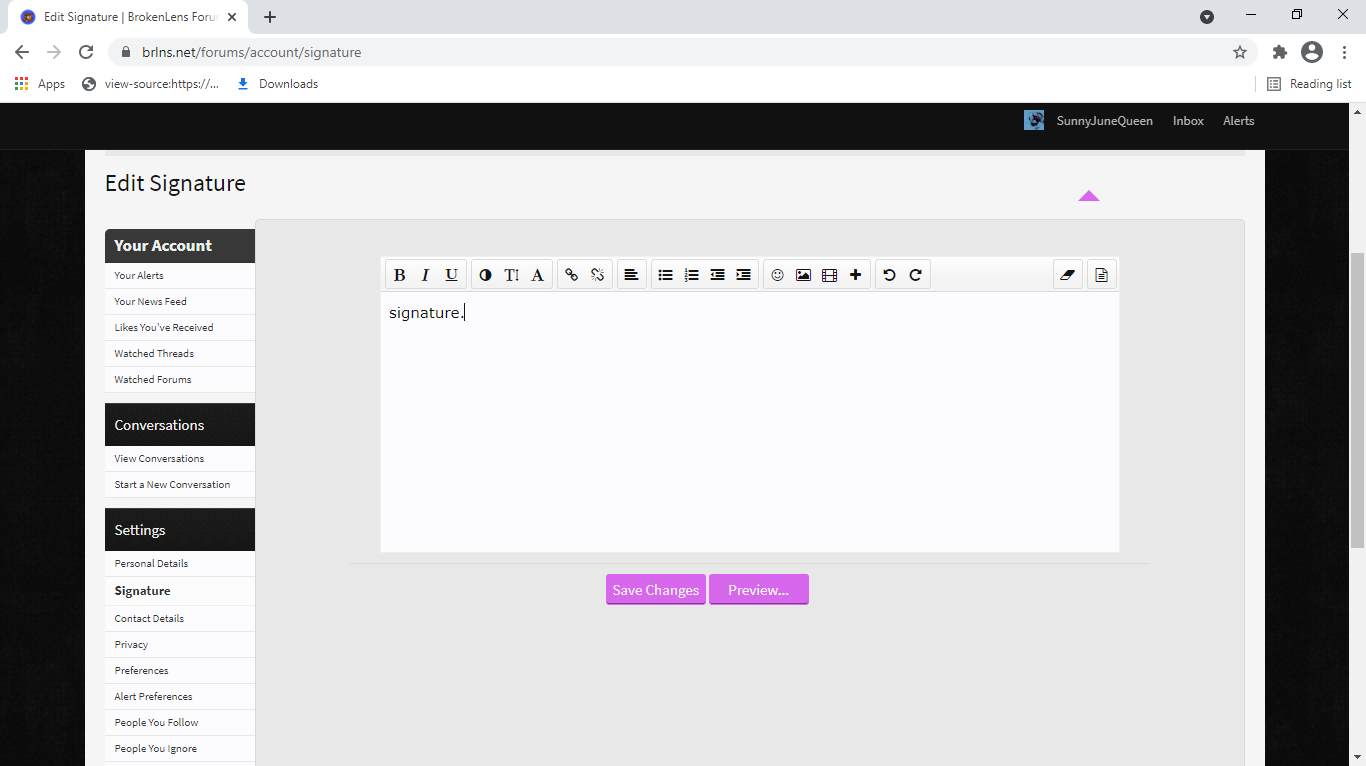1366x766 pixels.
Task: Open Privacy settings
Action: tap(180, 645)
